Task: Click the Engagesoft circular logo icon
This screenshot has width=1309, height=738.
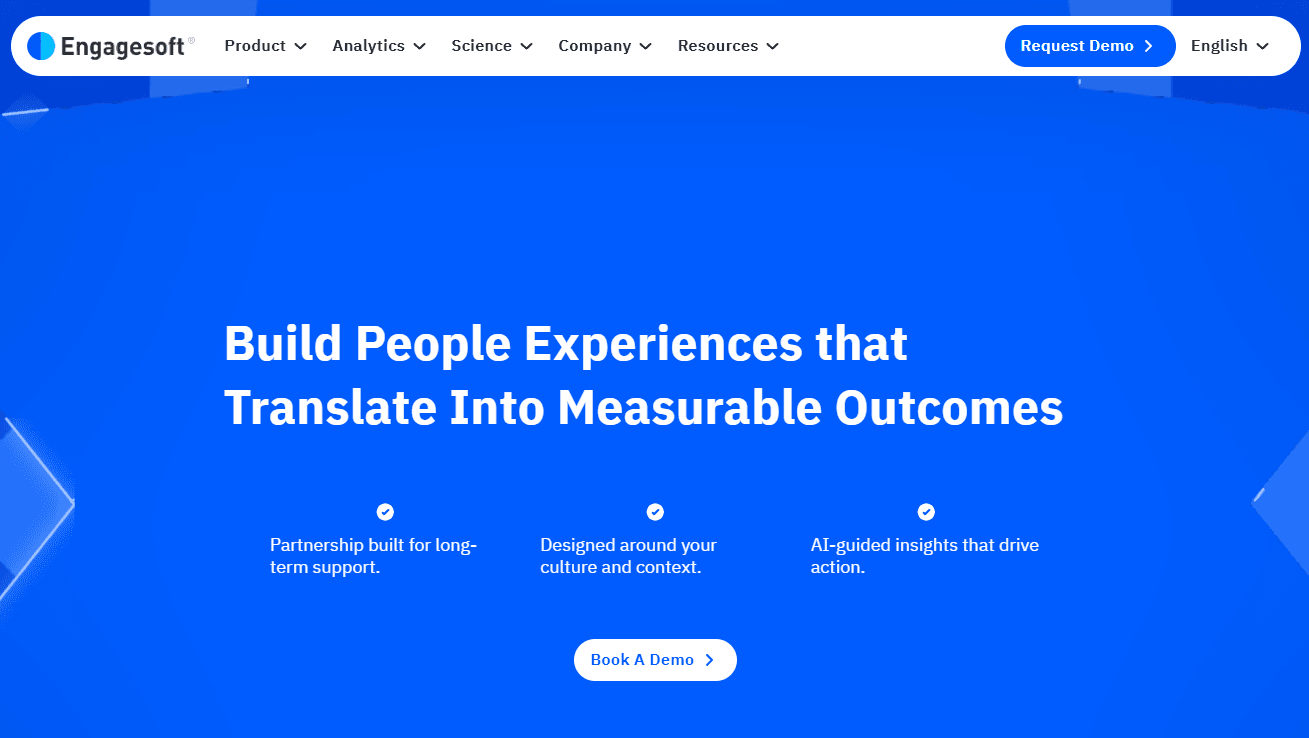Action: point(41,46)
